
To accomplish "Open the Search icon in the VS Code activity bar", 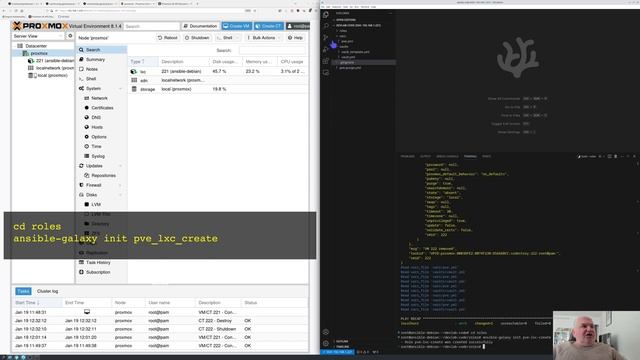I will tap(326, 26).
